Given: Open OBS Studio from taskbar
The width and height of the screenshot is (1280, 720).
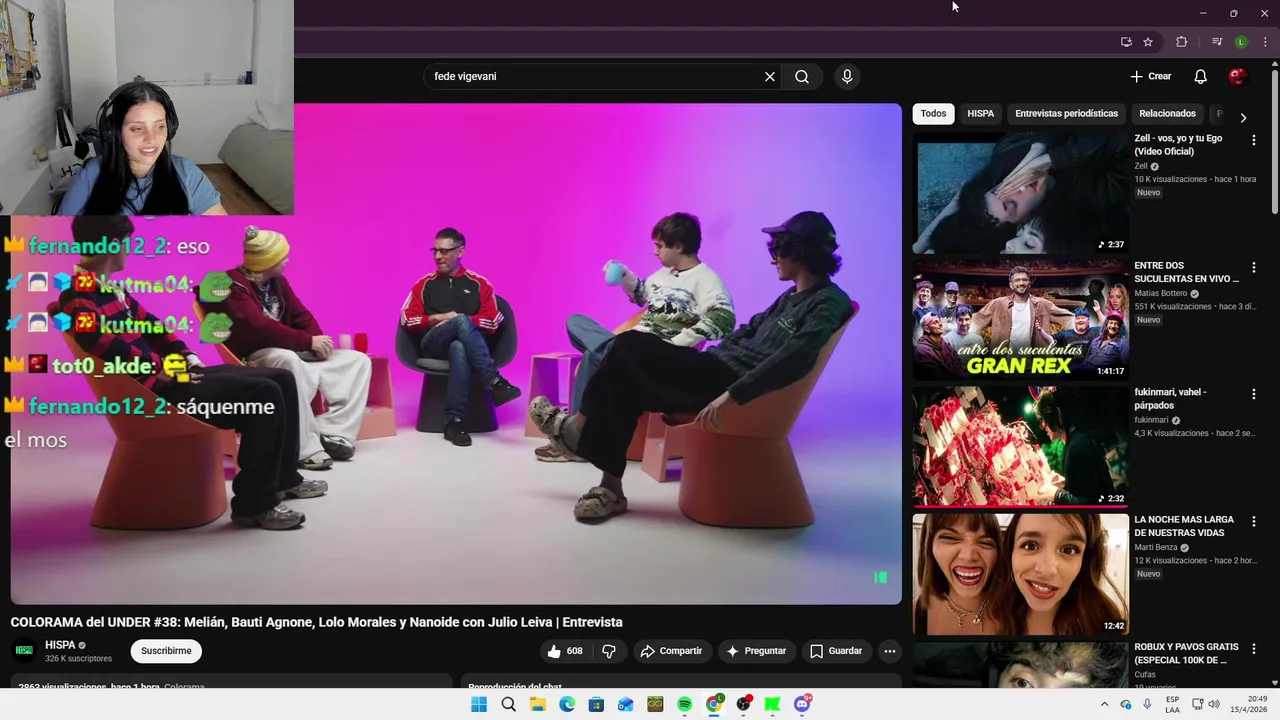Looking at the screenshot, I should pos(743,704).
